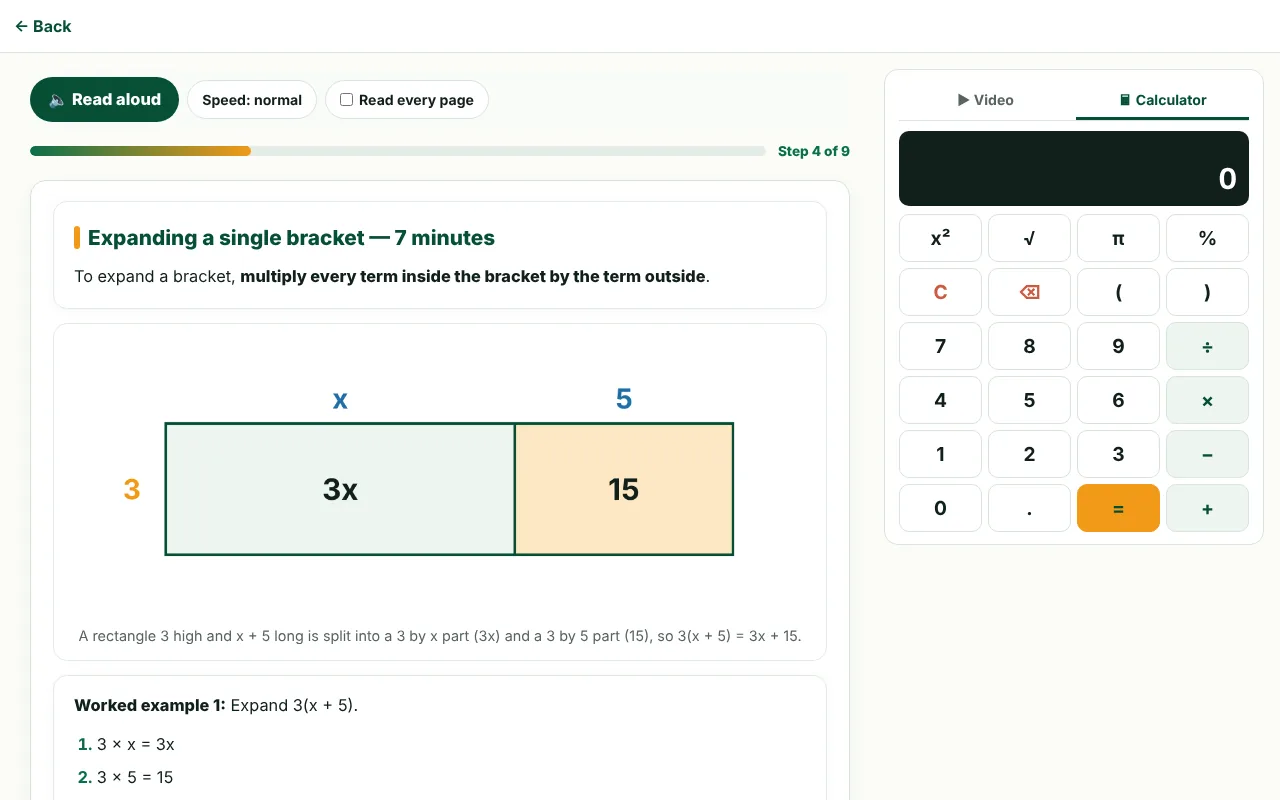This screenshot has width=1280, height=800.
Task: Click heading 'Expanding a single bracket — 7 minutes'
Action: 291,238
